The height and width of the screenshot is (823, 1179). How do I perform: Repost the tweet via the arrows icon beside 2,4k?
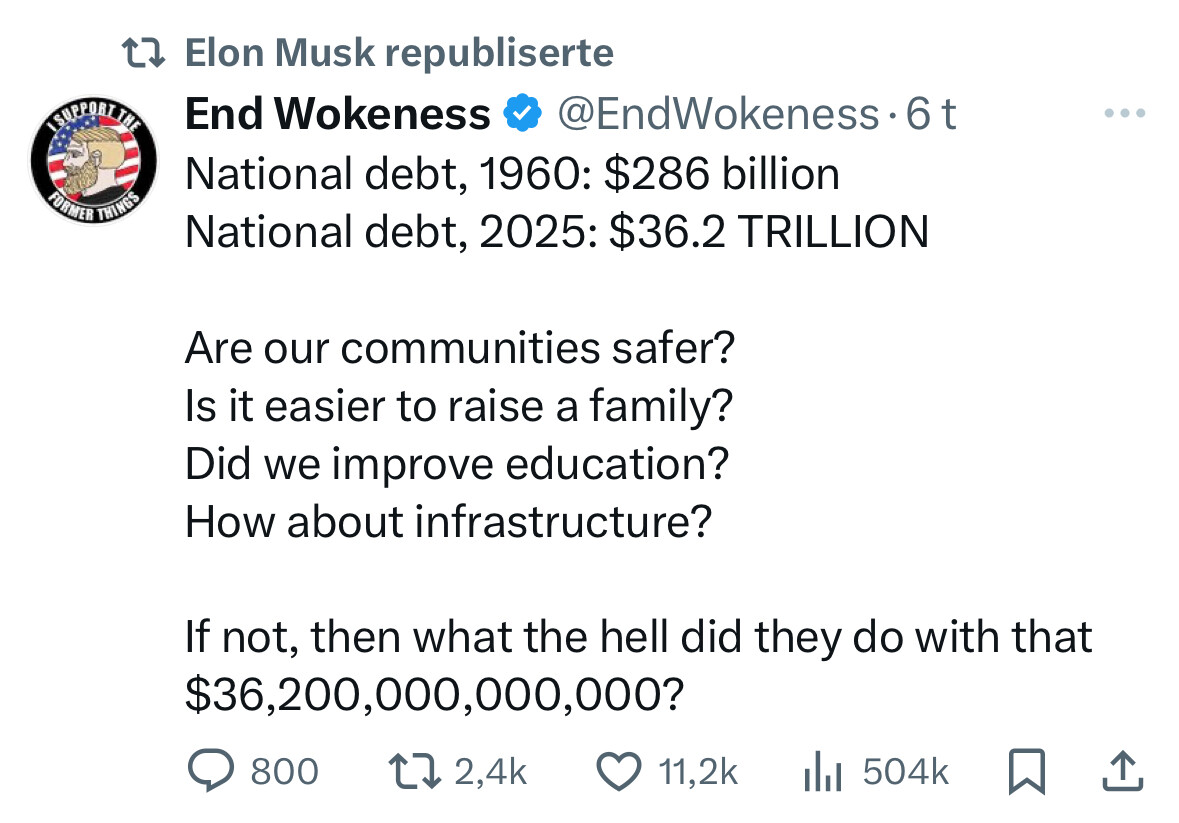(414, 772)
